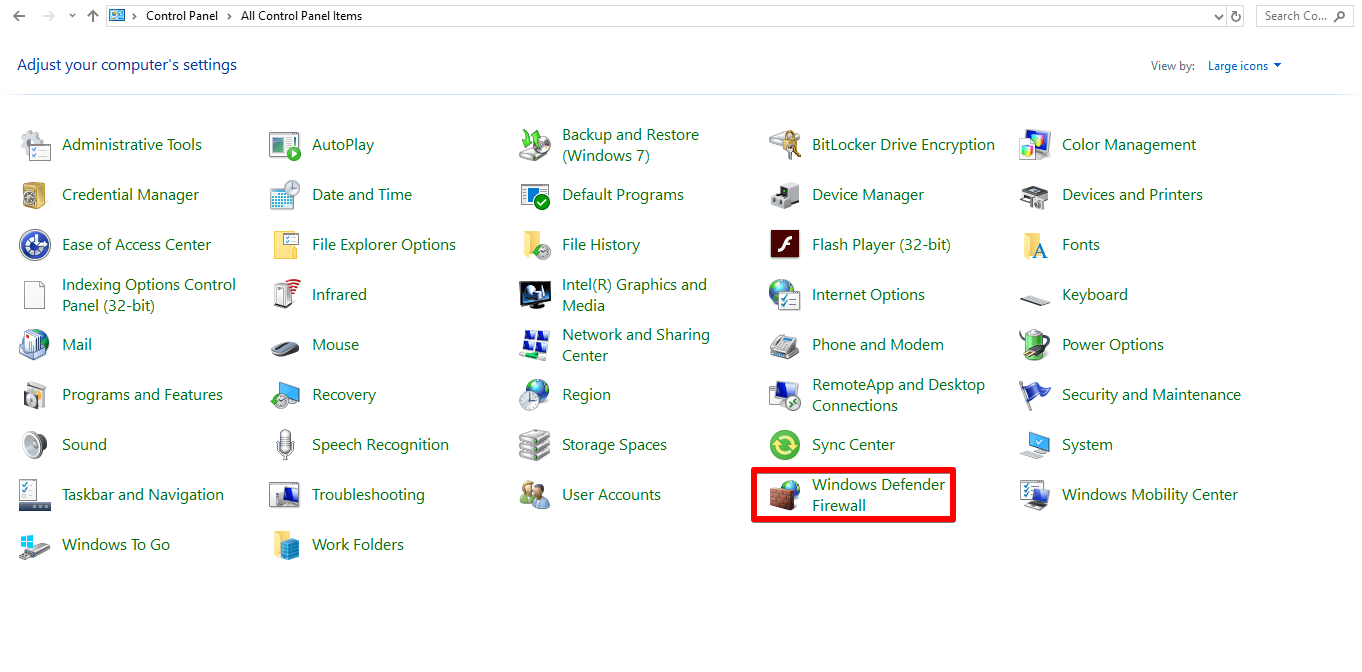Open Ease of Access Center
The image size is (1362, 672).
pos(134,244)
